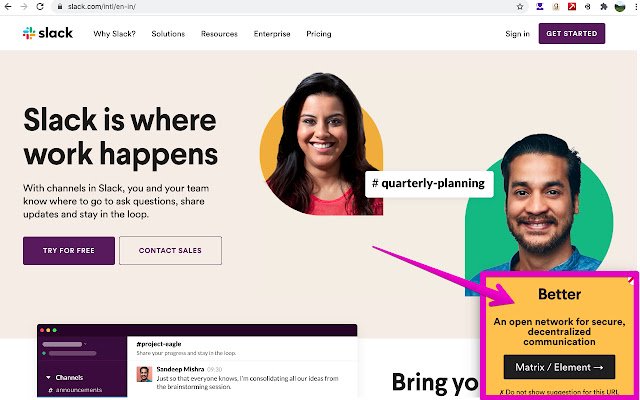The width and height of the screenshot is (640, 400).
Task: Click the #project-eagle channel title
Action: click(x=159, y=344)
